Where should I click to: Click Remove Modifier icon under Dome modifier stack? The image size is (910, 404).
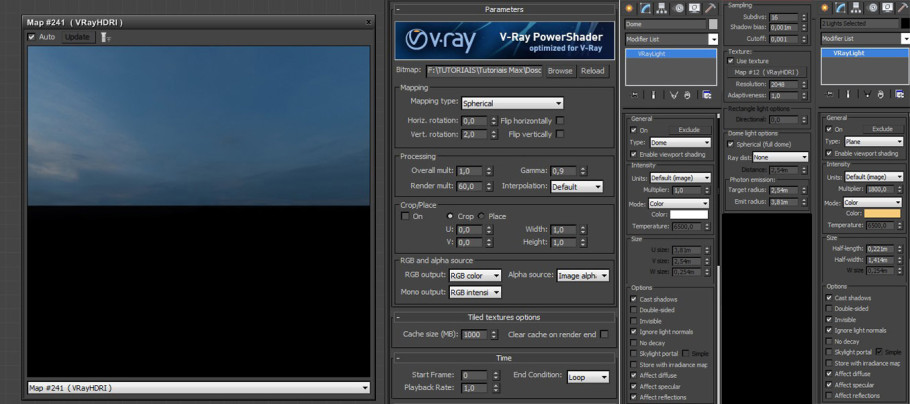pos(687,95)
